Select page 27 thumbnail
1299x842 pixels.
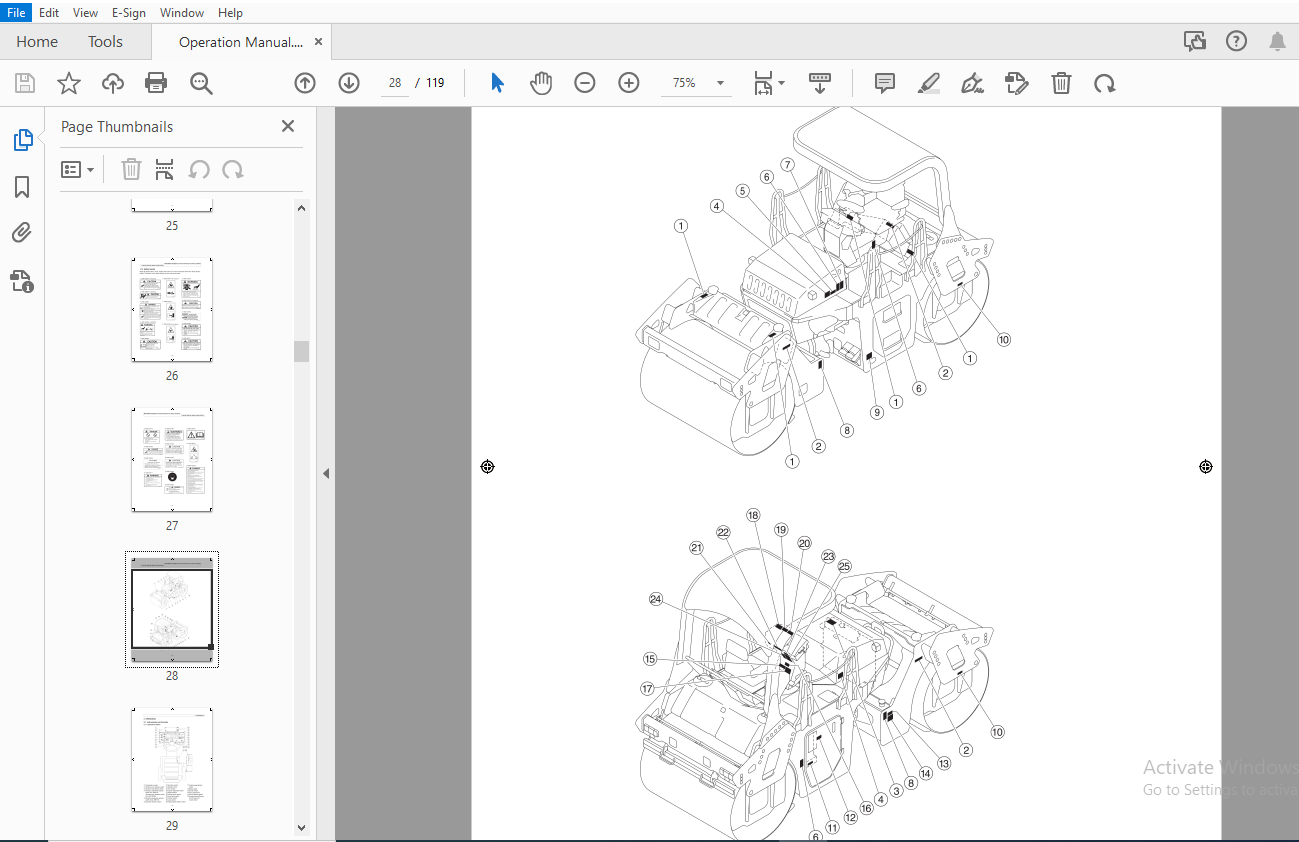click(x=172, y=459)
